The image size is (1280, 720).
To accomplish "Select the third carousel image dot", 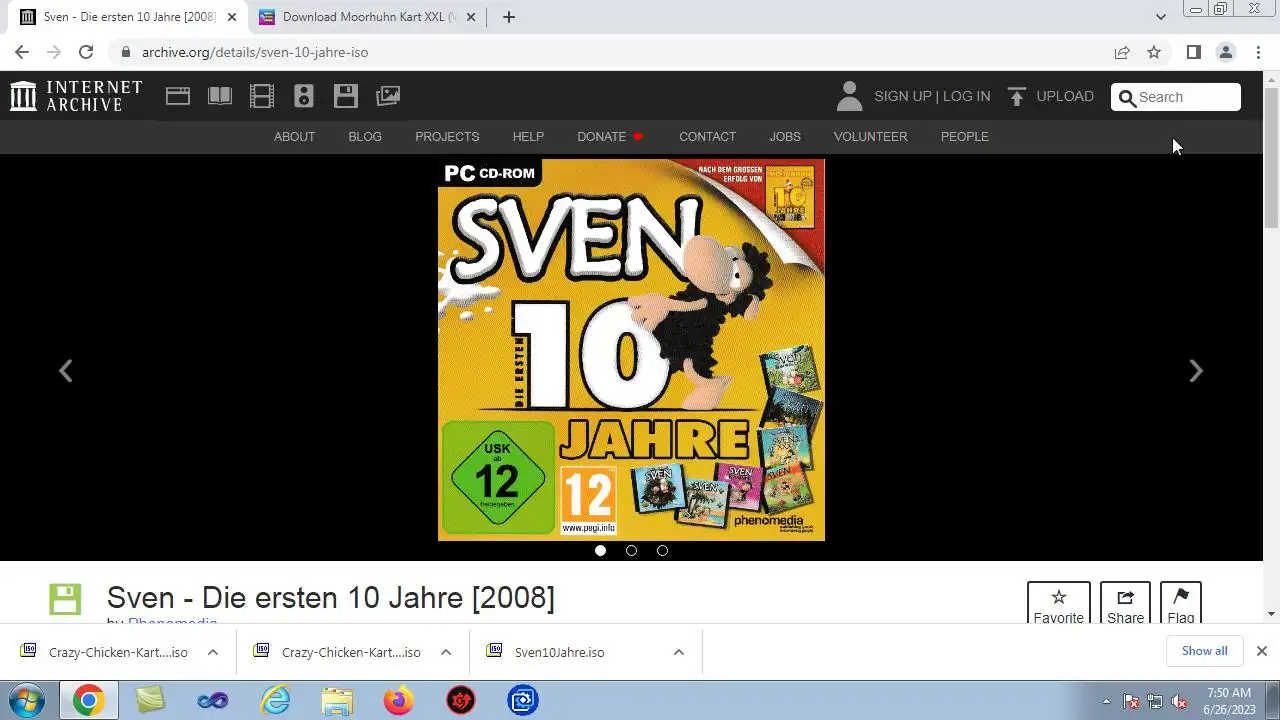I will click(662, 550).
